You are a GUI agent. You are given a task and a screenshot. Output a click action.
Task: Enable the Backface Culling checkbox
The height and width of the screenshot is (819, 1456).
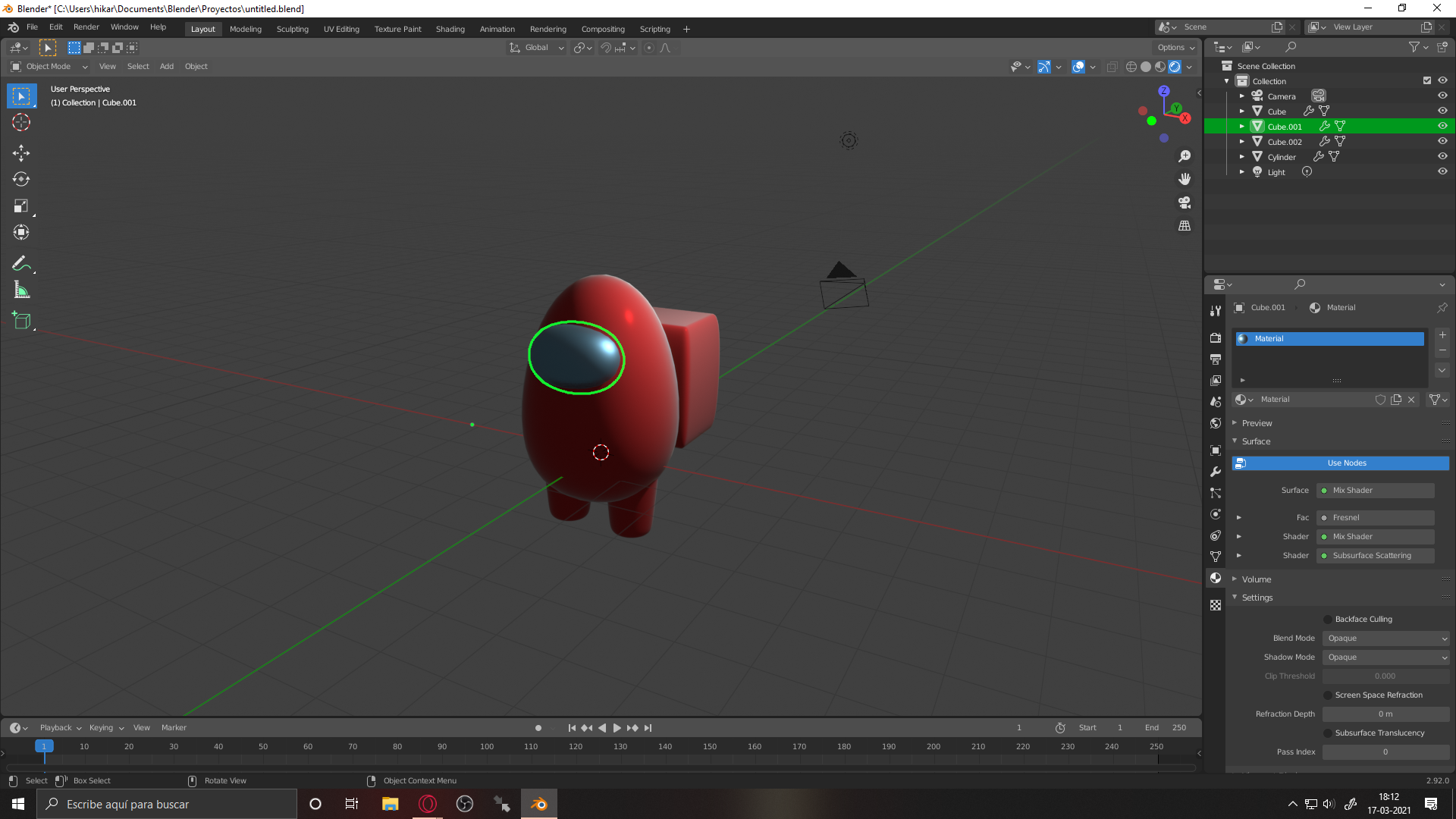click(1328, 620)
